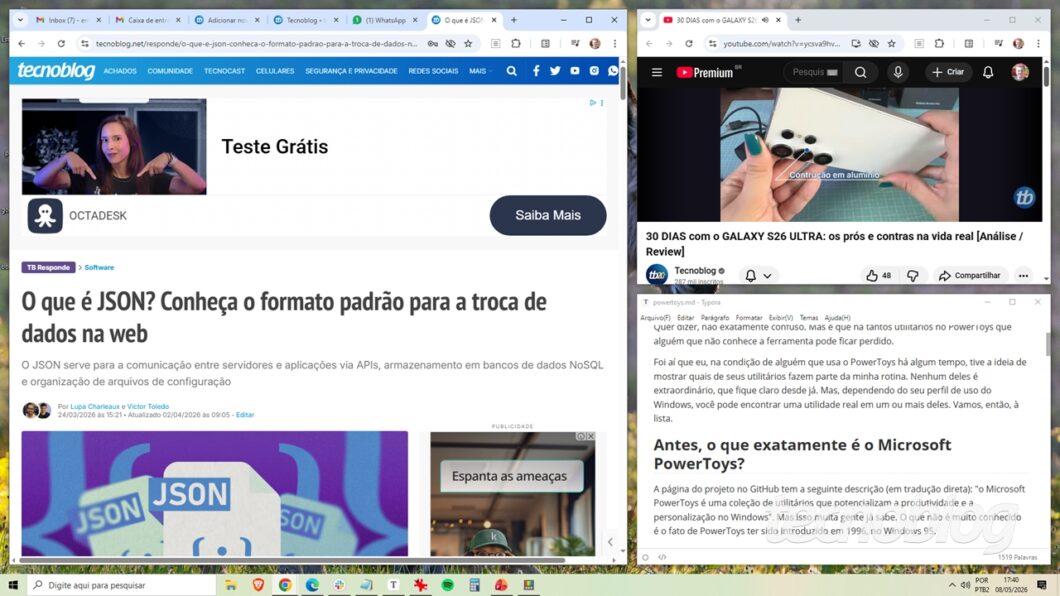Open the YouTube account avatar
The width and height of the screenshot is (1060, 596).
click(1020, 72)
